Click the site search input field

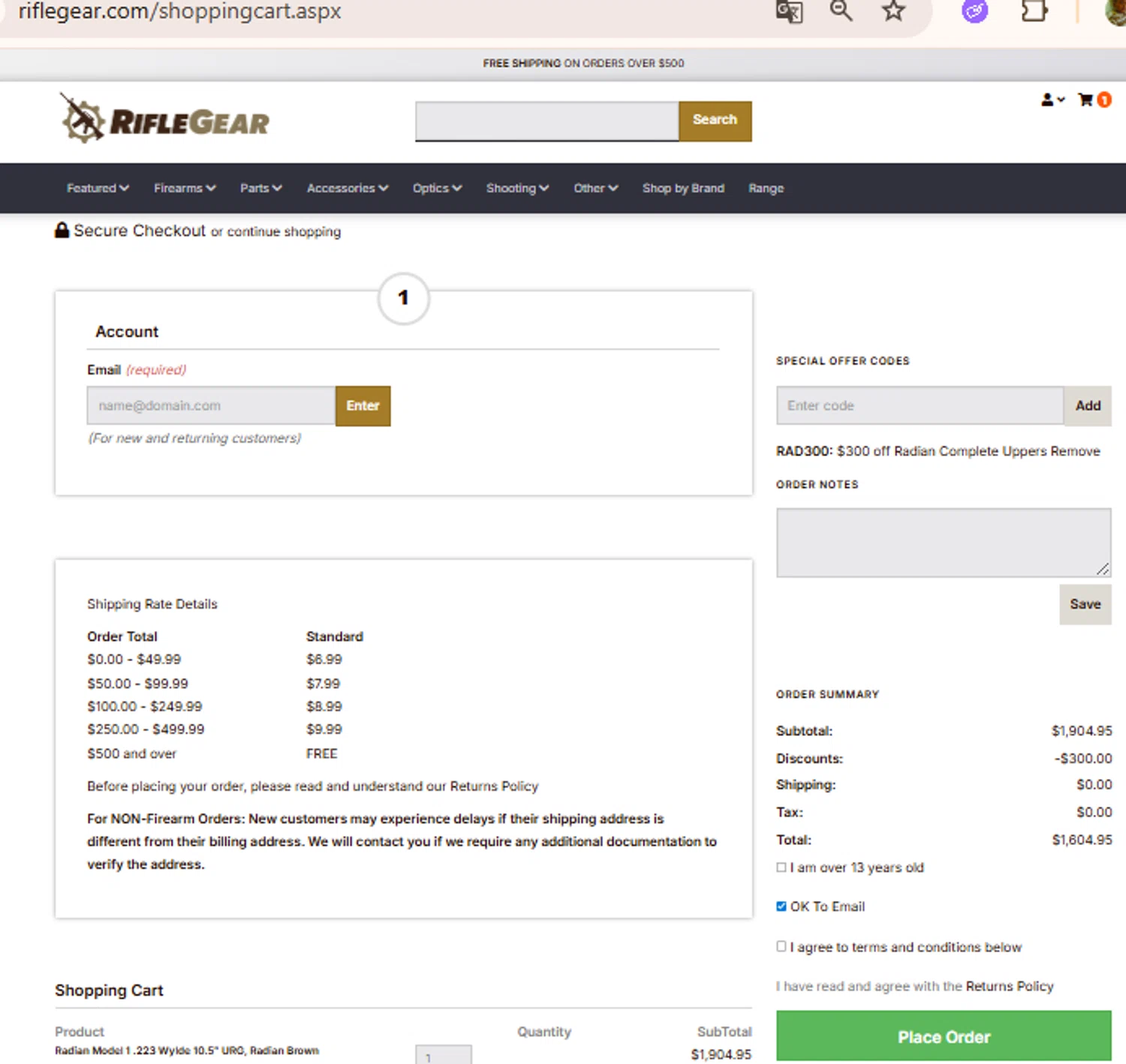[547, 121]
